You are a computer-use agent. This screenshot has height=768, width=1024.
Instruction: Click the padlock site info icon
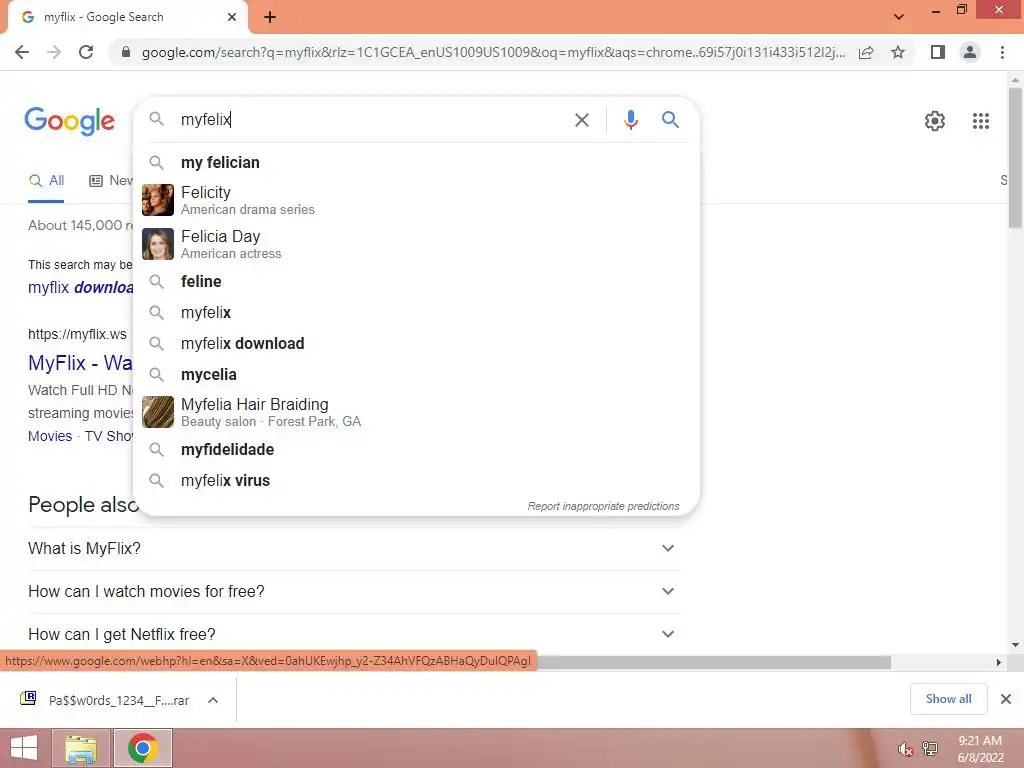coord(126,52)
